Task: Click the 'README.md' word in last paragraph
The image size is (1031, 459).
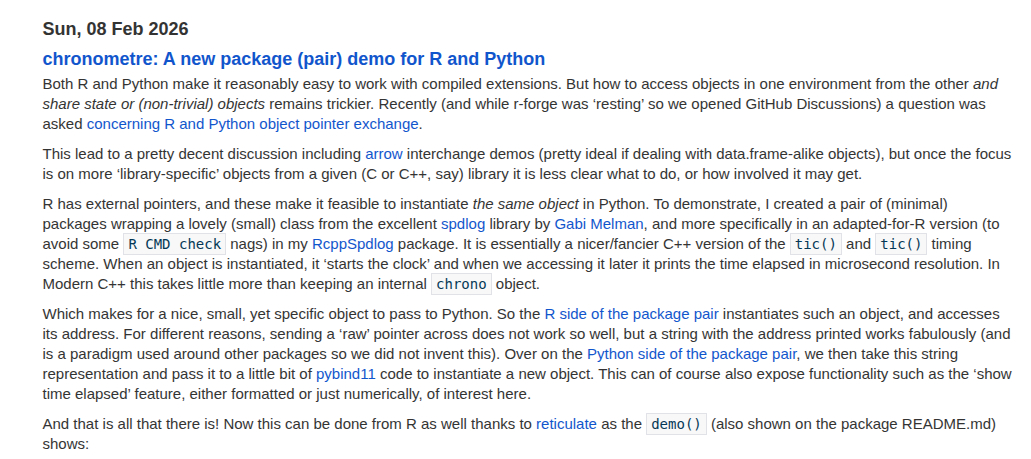Action: pos(947,423)
